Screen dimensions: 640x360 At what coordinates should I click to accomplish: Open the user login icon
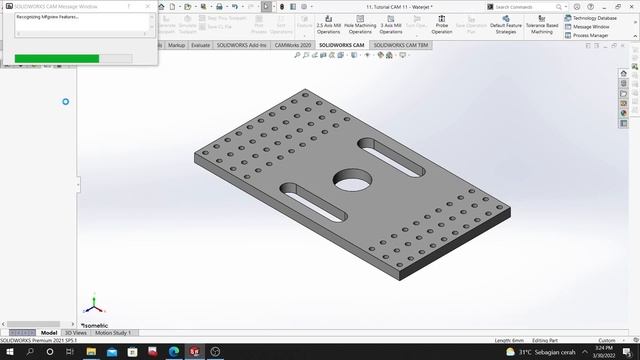click(577, 7)
